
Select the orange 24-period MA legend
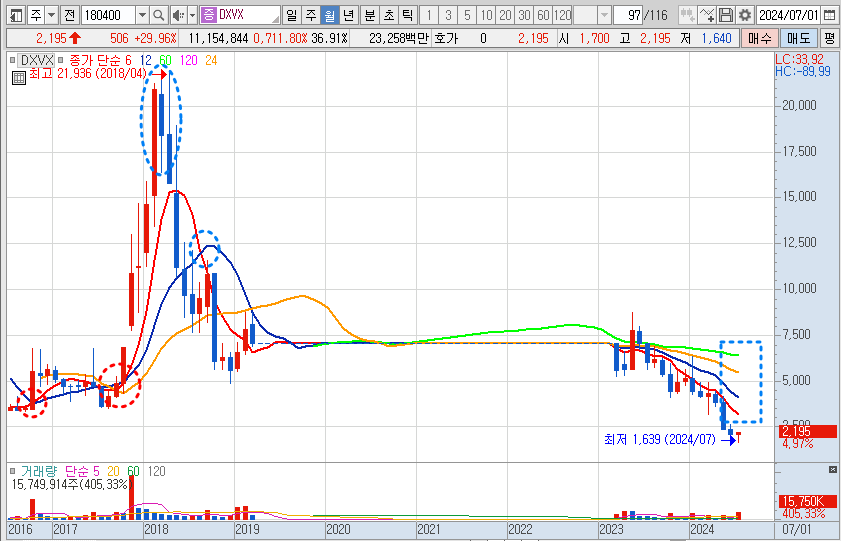[211, 60]
